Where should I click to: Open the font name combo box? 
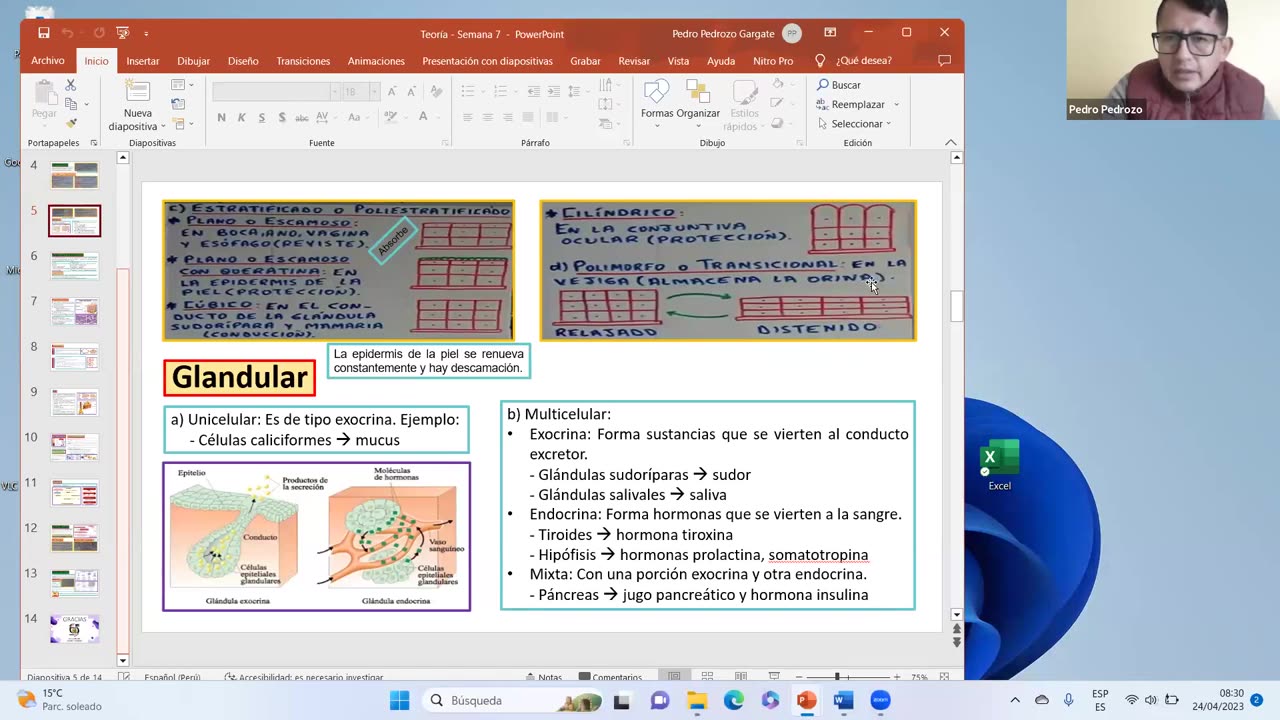tap(276, 91)
